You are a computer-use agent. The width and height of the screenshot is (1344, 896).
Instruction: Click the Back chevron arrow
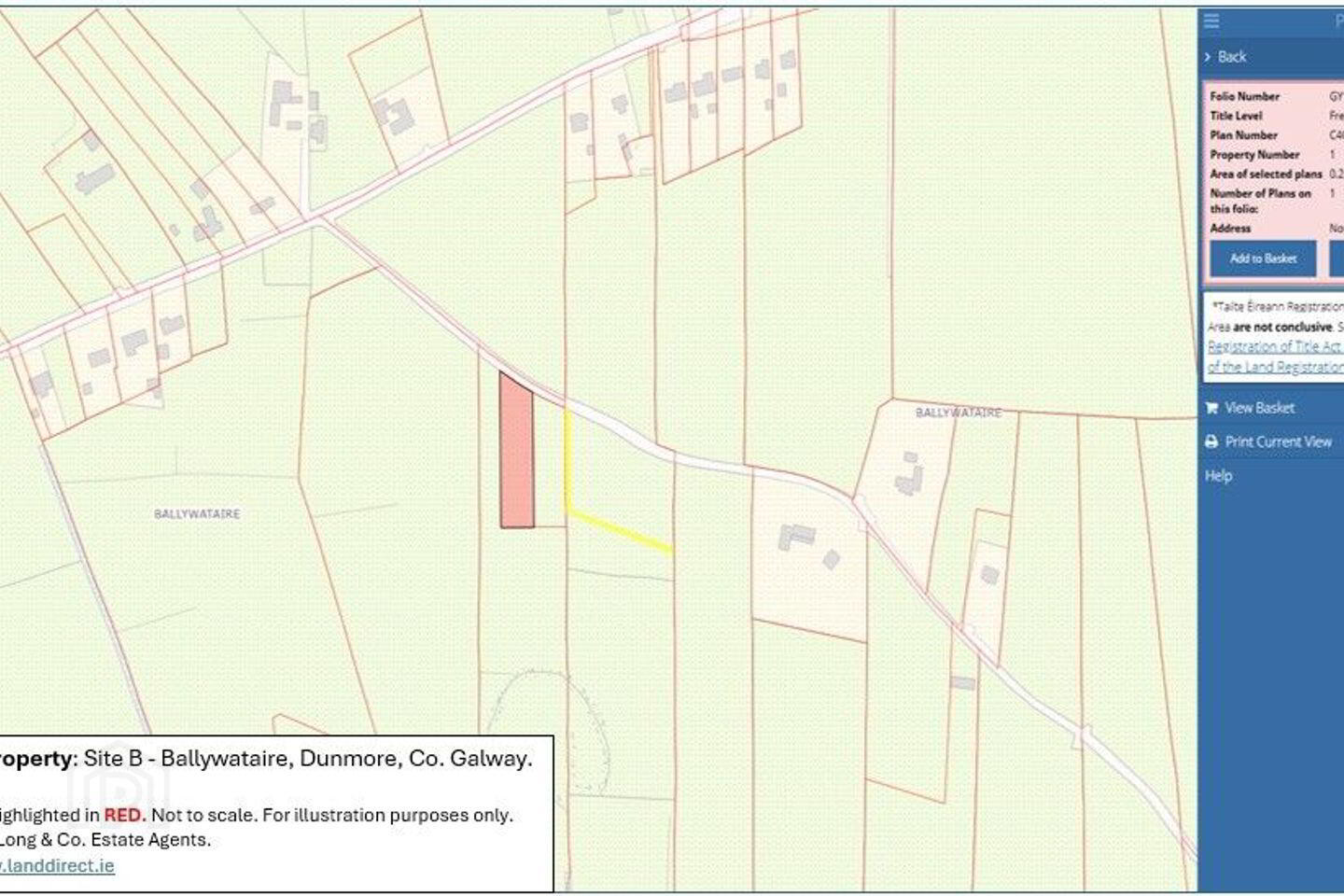click(1208, 57)
